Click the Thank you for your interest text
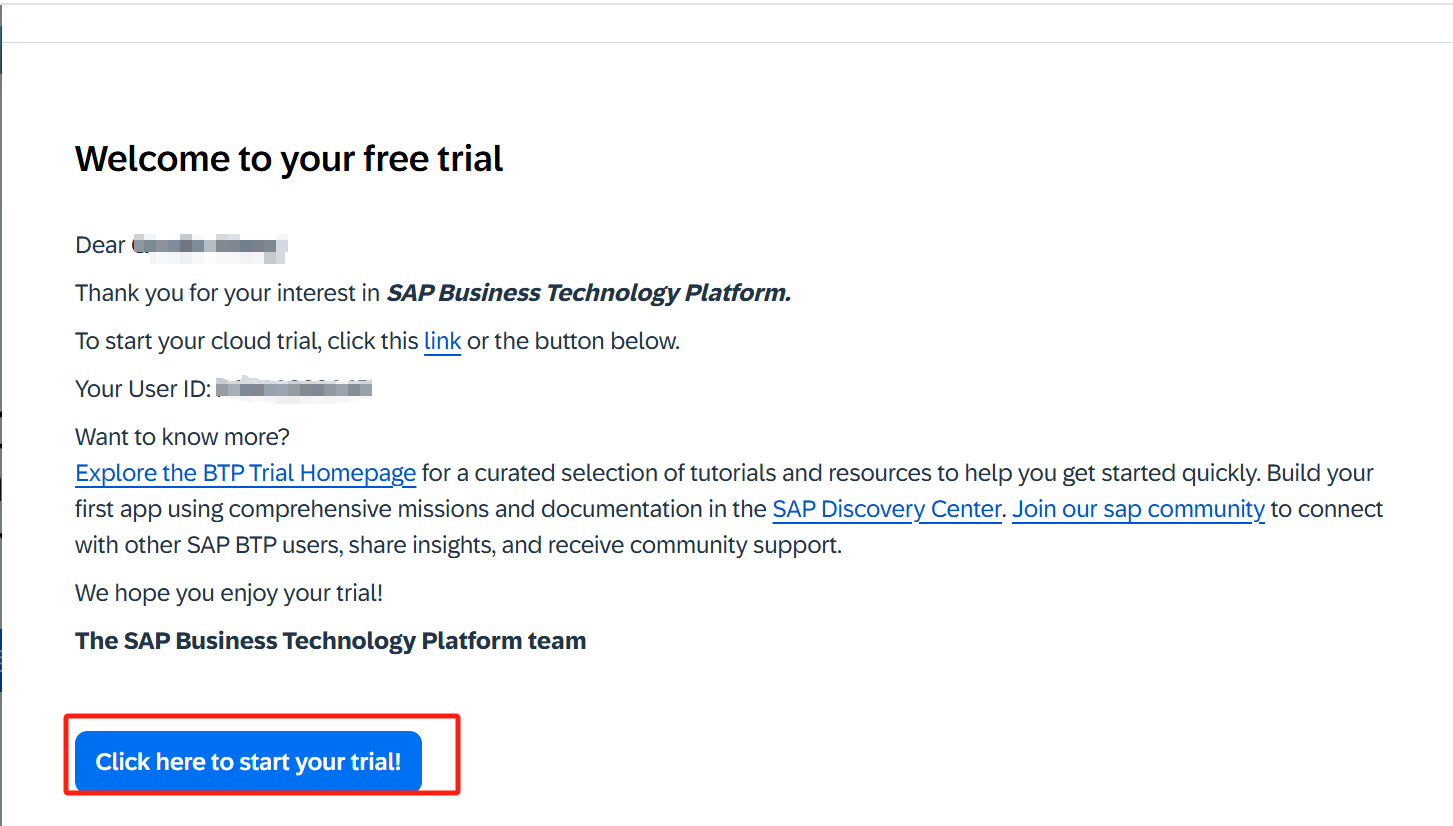The width and height of the screenshot is (1453, 826). (x=228, y=293)
